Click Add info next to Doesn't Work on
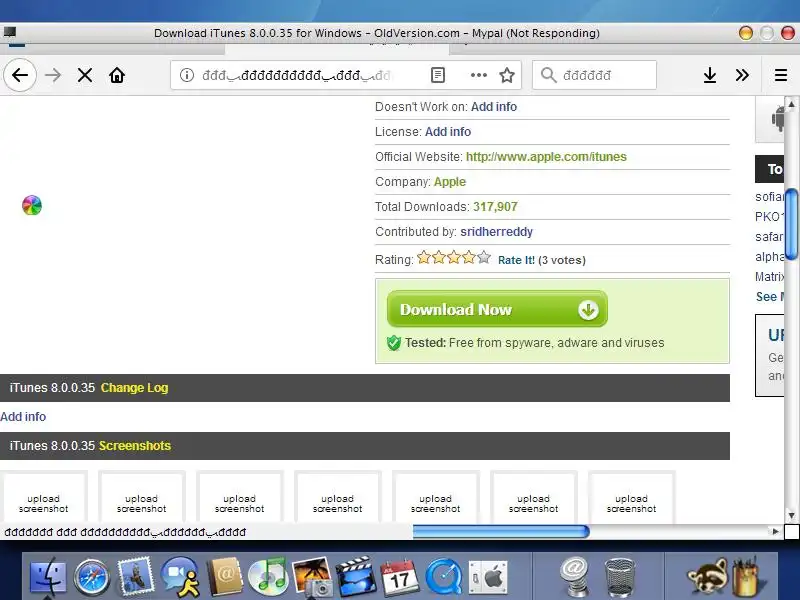The image size is (800, 600). [493, 107]
